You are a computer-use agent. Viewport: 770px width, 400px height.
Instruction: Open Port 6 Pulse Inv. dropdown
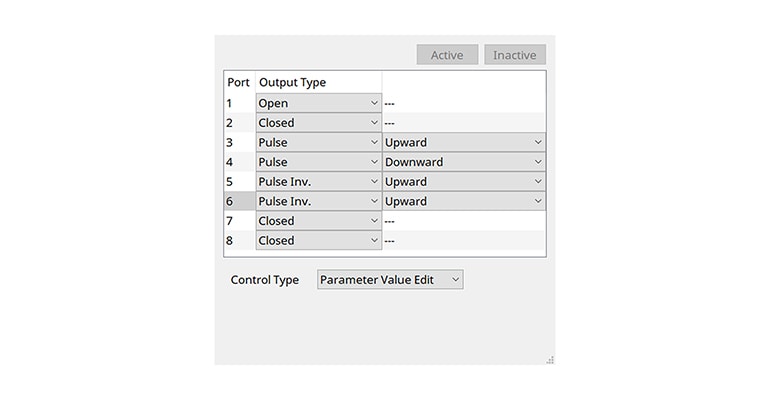pos(318,201)
